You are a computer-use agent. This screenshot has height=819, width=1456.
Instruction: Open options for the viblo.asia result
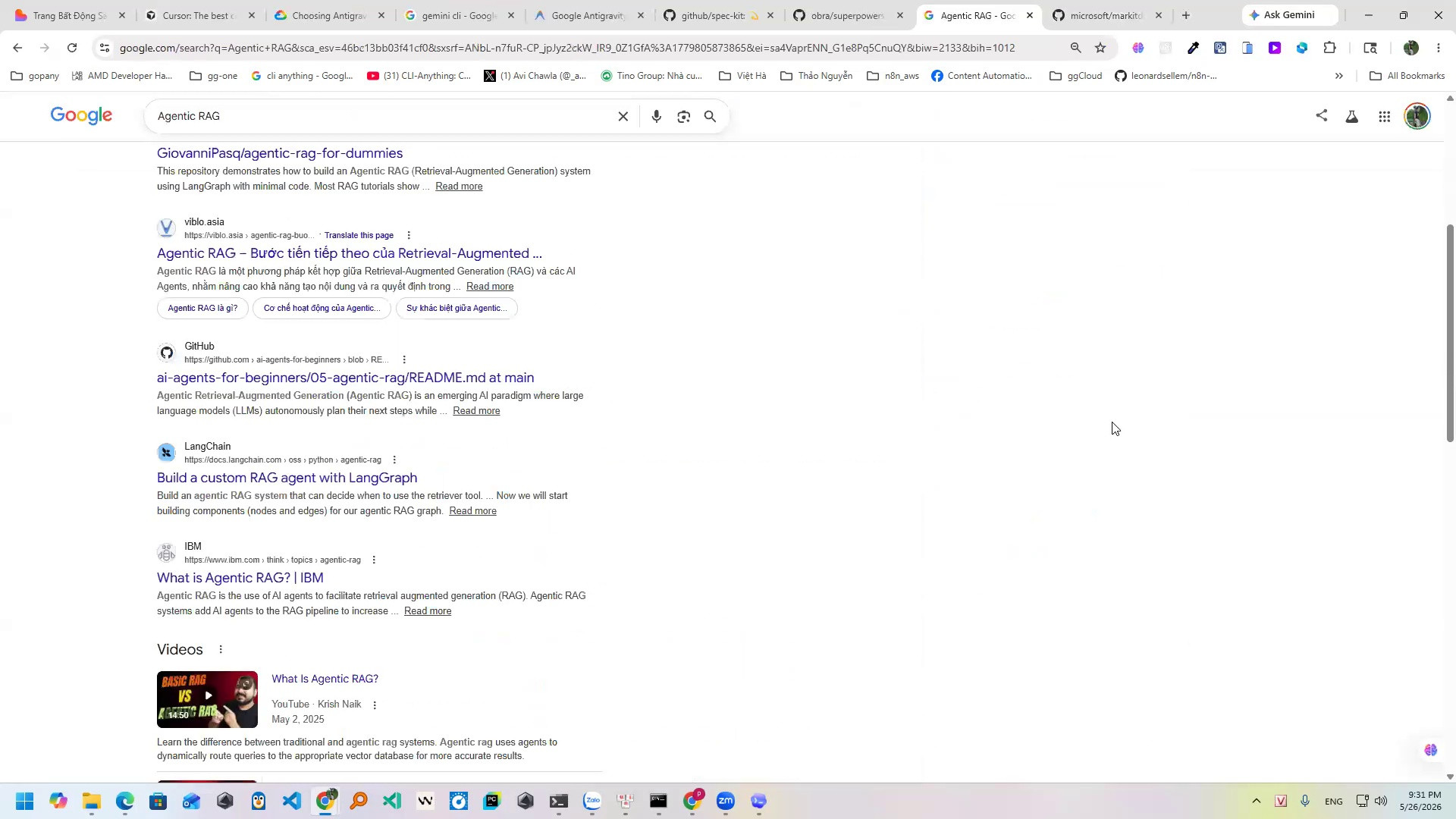click(x=409, y=235)
